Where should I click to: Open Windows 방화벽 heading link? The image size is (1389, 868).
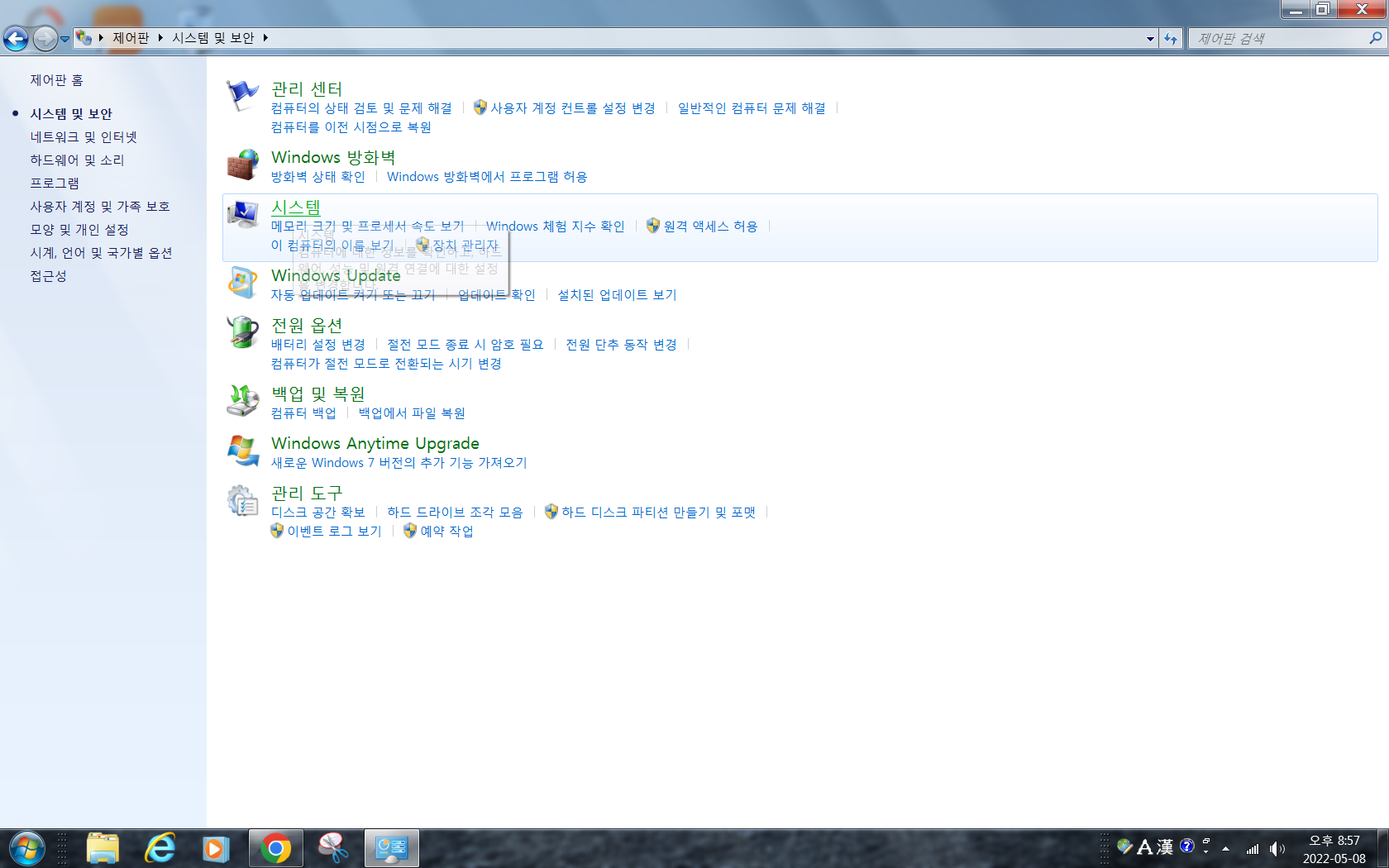[x=333, y=157]
